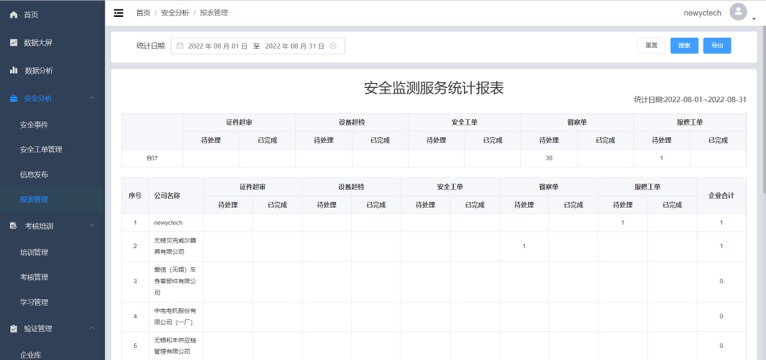Collapse the 安全分析 submenu chevron

(92, 99)
